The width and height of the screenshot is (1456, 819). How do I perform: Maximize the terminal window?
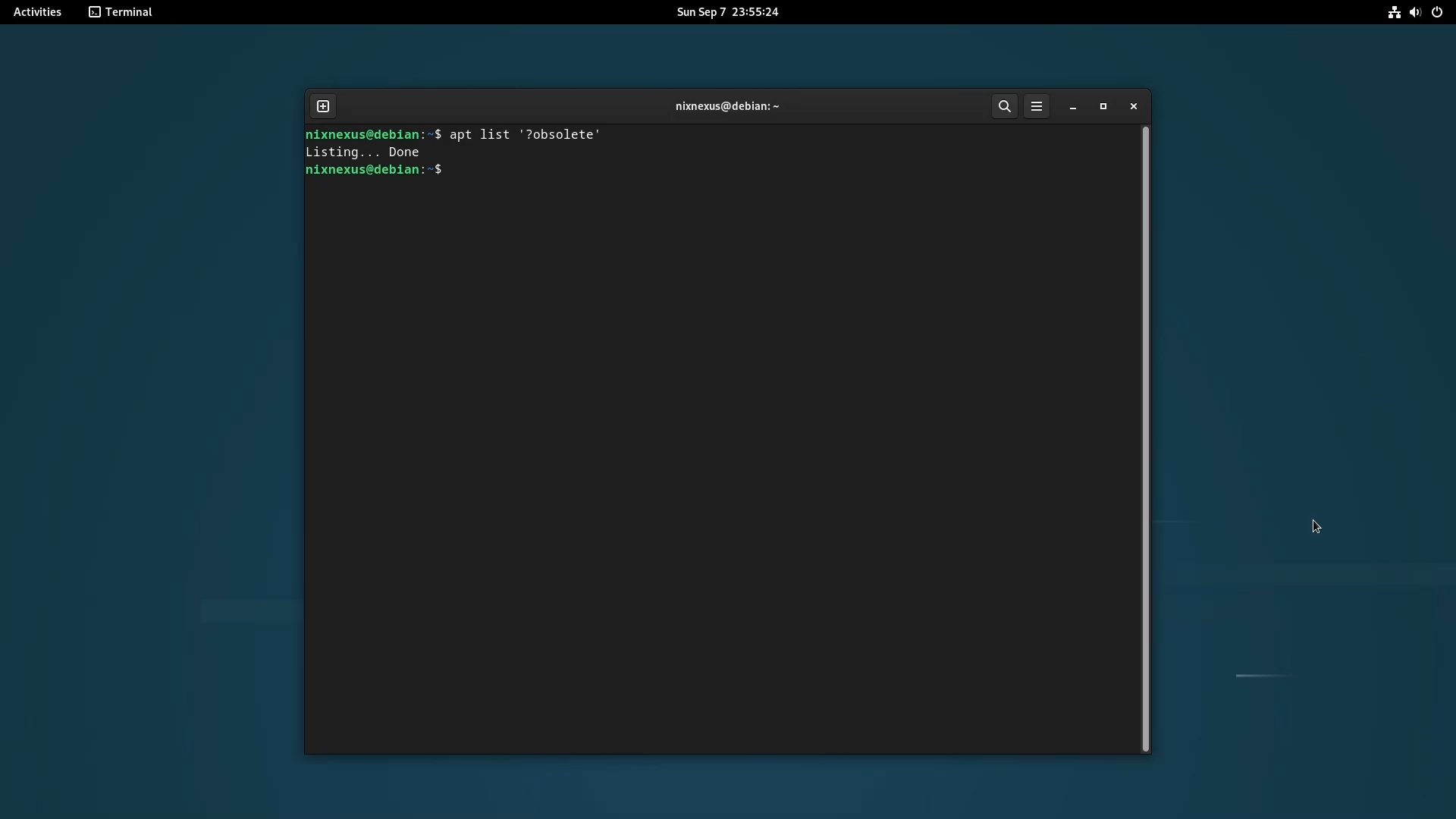click(1103, 106)
